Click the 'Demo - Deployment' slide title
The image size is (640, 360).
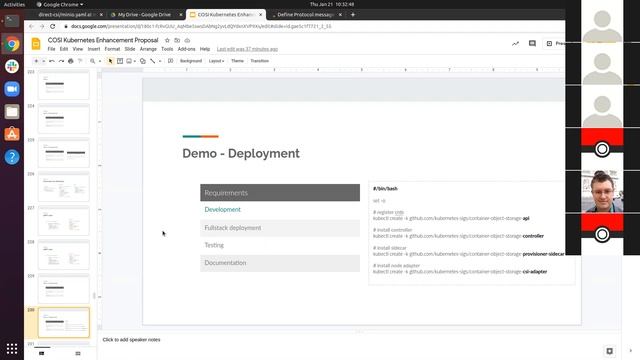pos(241,153)
